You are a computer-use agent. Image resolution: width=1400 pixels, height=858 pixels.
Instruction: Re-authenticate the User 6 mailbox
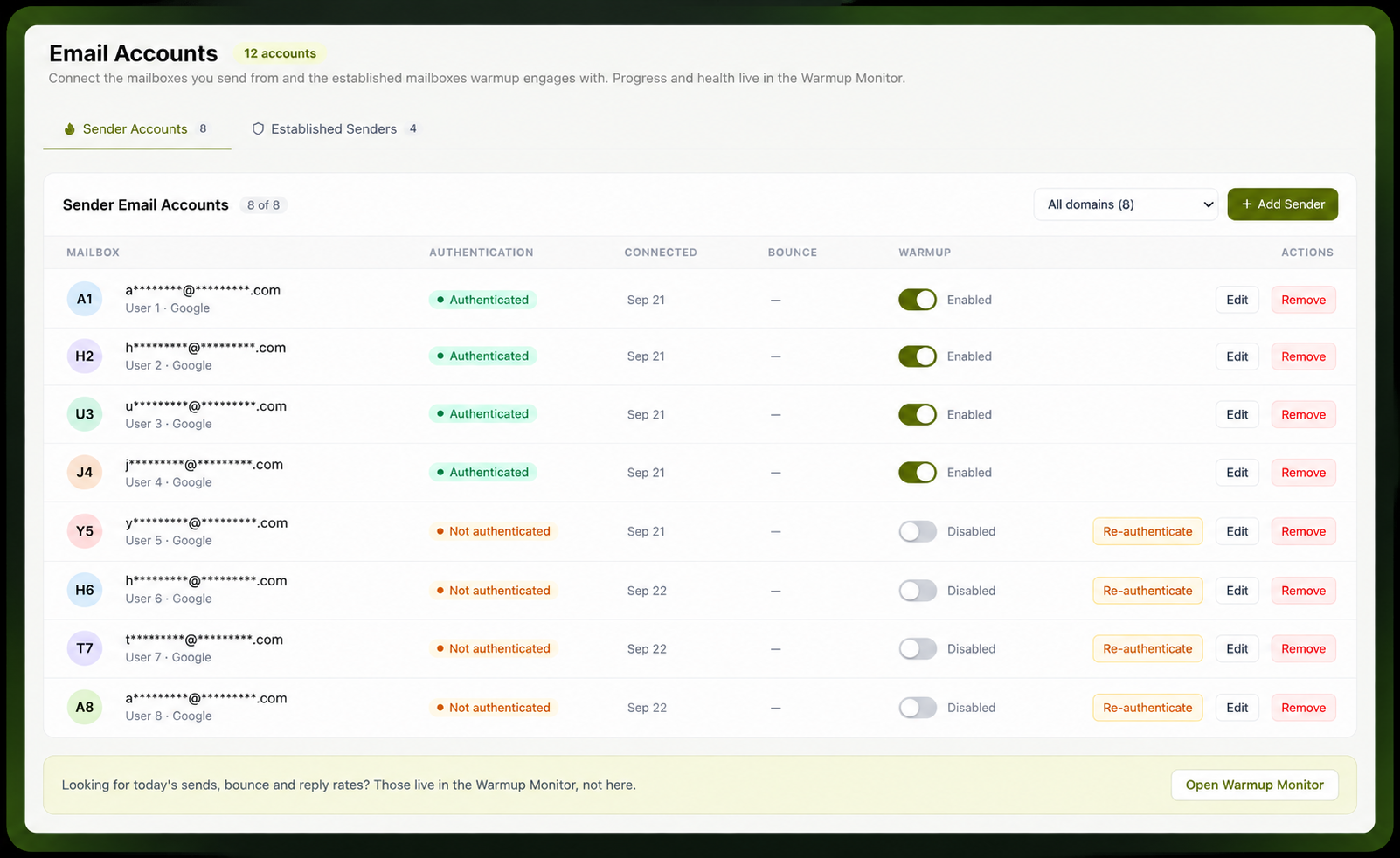tap(1147, 591)
